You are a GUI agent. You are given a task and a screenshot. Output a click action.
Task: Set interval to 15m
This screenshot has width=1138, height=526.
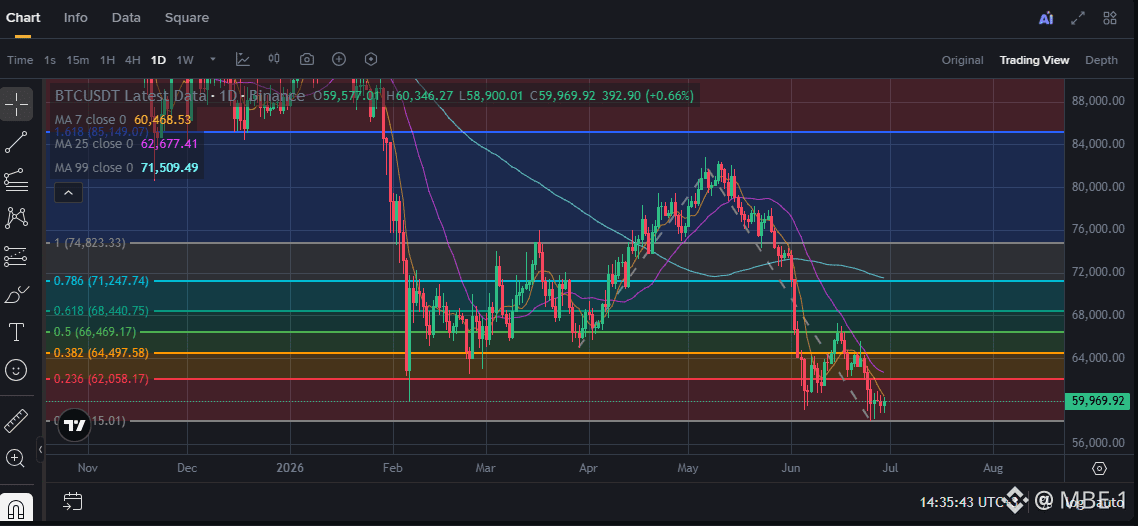[x=78, y=60]
